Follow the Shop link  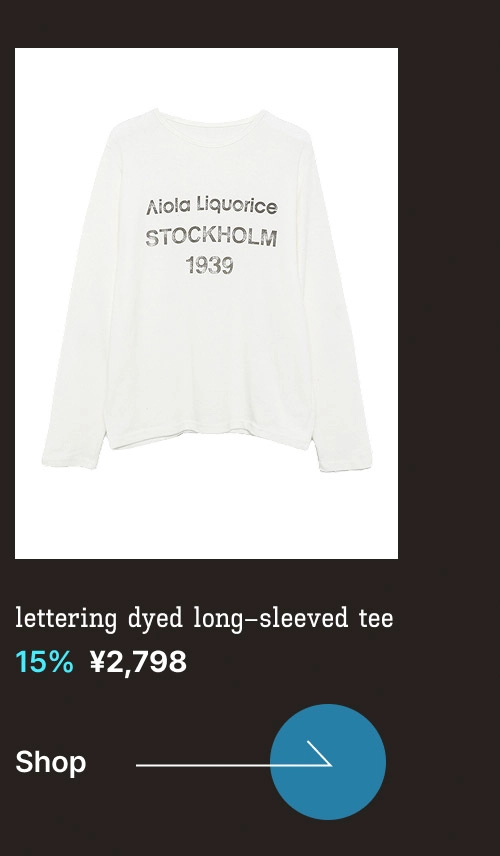[51, 762]
